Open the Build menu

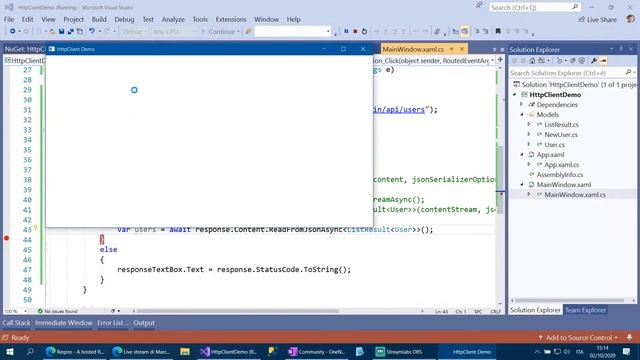click(99, 19)
